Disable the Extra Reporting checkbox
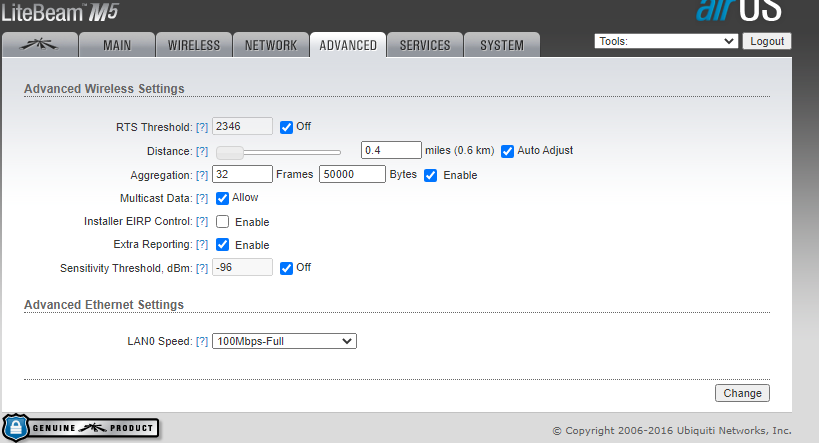This screenshot has width=819, height=443. (223, 244)
